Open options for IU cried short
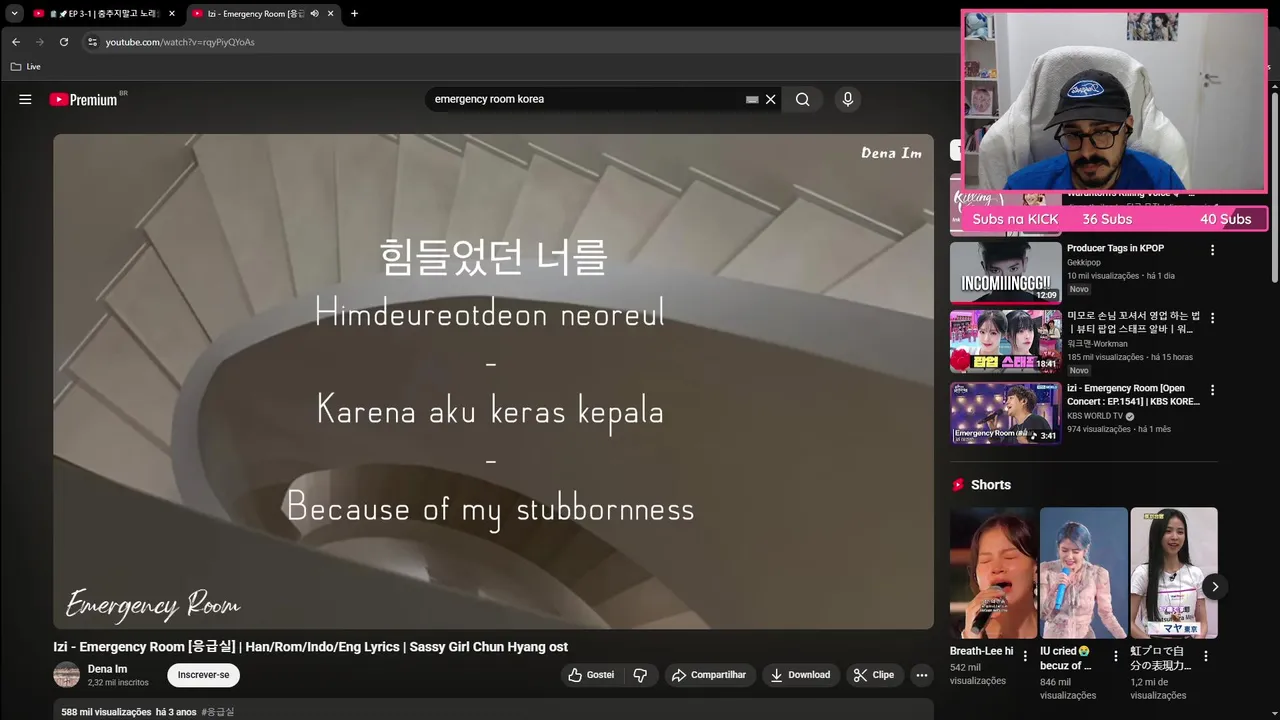The width and height of the screenshot is (1280, 720). [x=1115, y=657]
